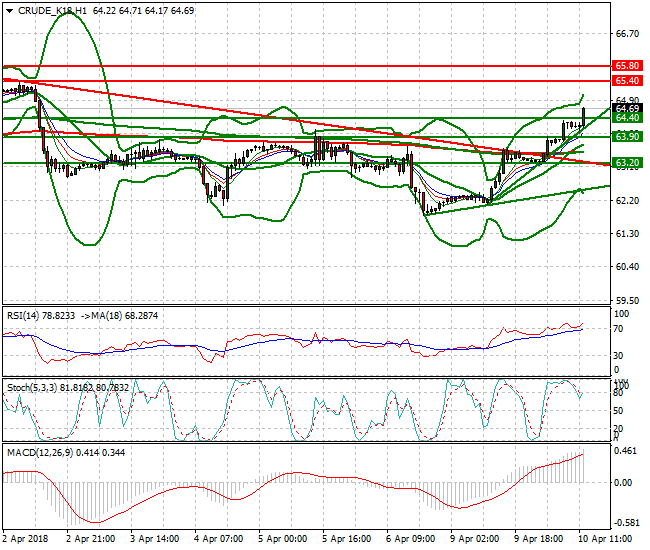Click the 2 Apr 2018 date label

coord(25,539)
